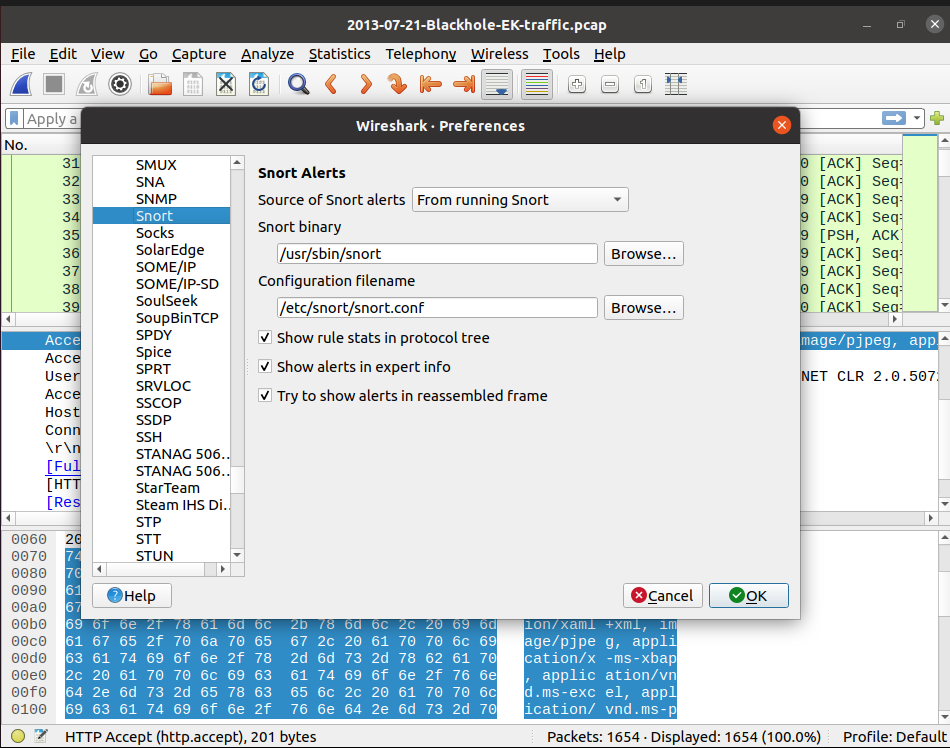Viewport: 950px width, 748px height.
Task: Open the Wireless menu
Action: [x=499, y=54]
